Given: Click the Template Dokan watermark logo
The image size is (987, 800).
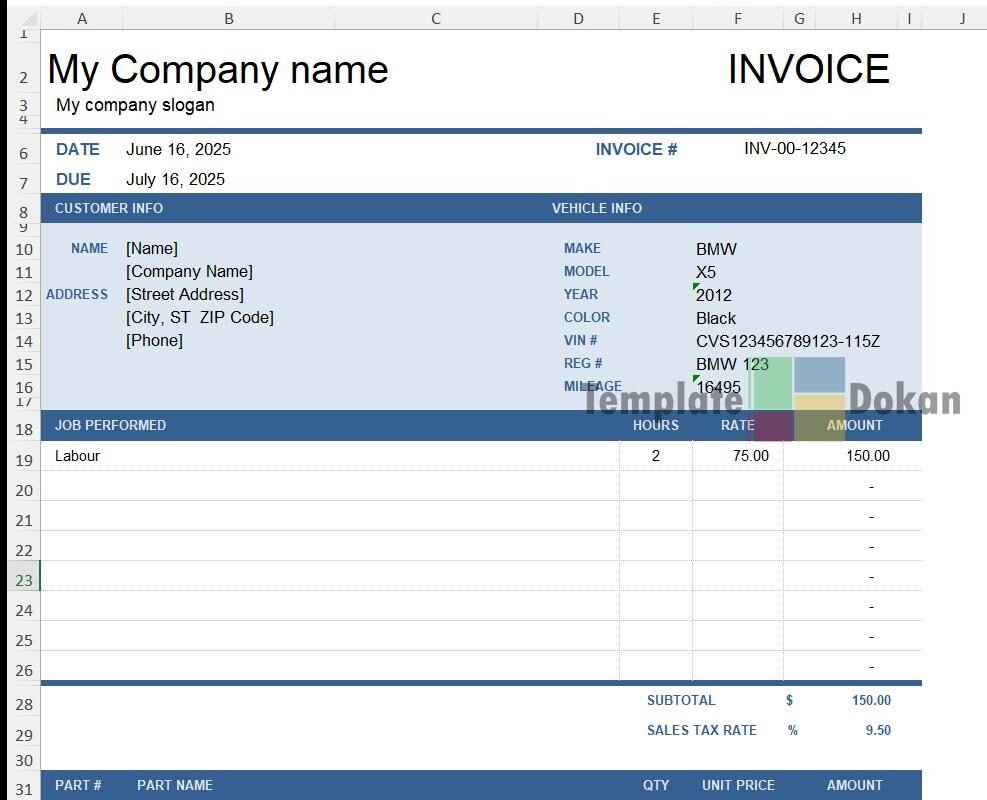Looking at the screenshot, I should click(x=798, y=399).
